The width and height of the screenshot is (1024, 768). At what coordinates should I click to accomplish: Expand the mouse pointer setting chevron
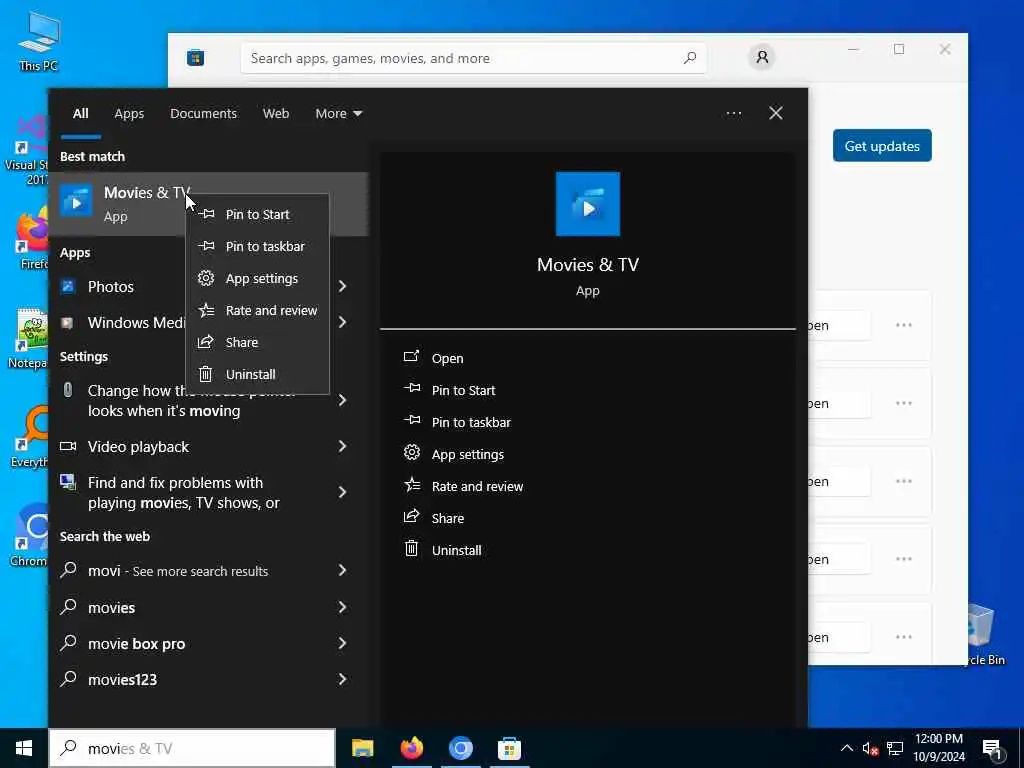click(x=342, y=400)
